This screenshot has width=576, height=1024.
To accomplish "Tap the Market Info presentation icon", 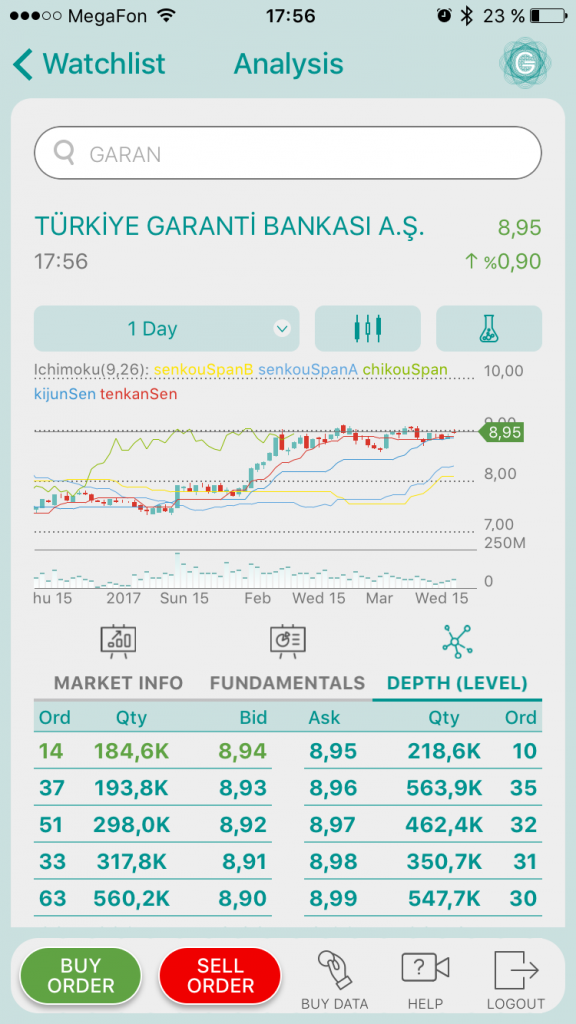I will [x=118, y=641].
